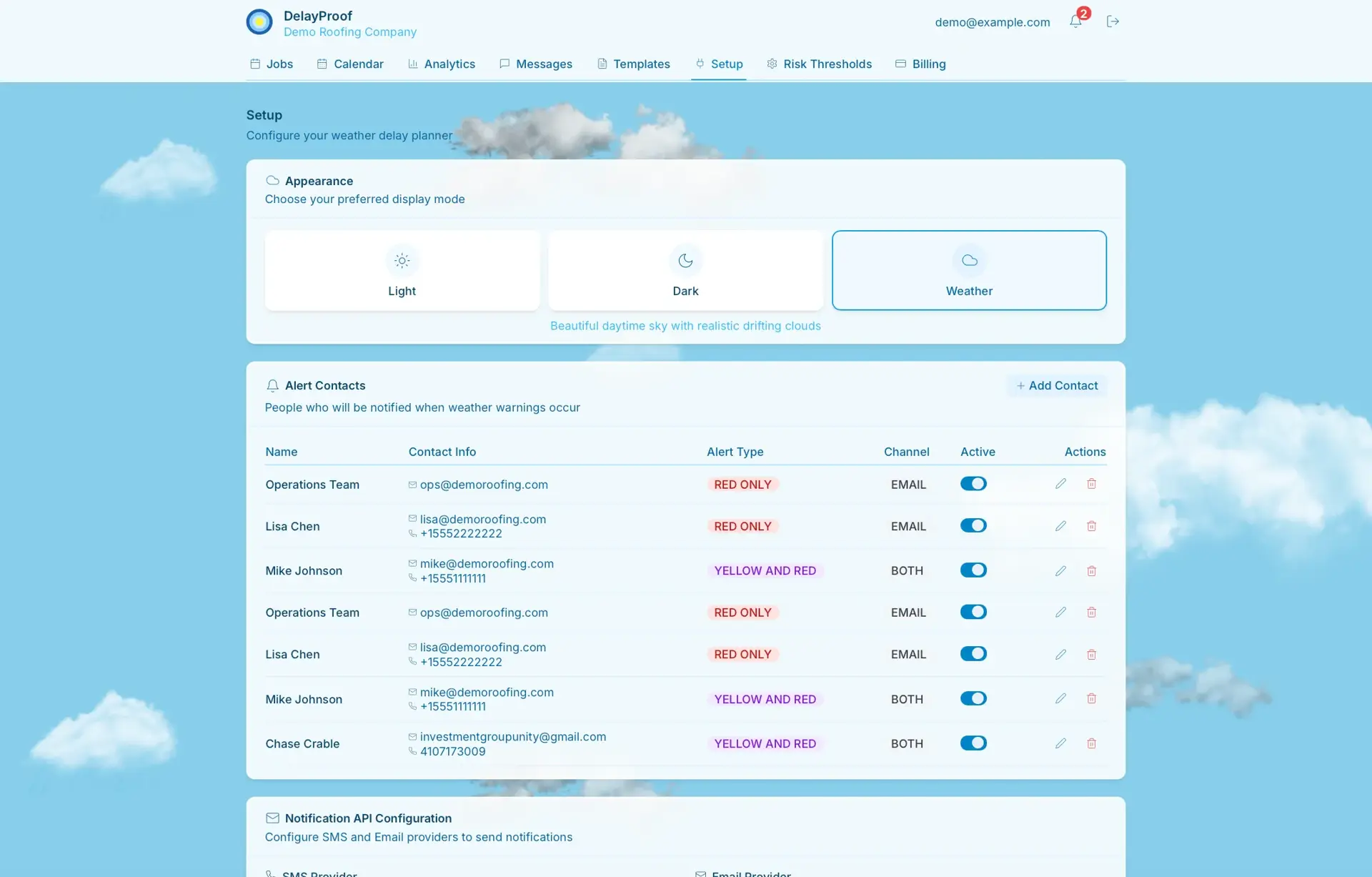Switch to the Calendar tab
Viewport: 1372px width, 877px height.
(x=350, y=64)
